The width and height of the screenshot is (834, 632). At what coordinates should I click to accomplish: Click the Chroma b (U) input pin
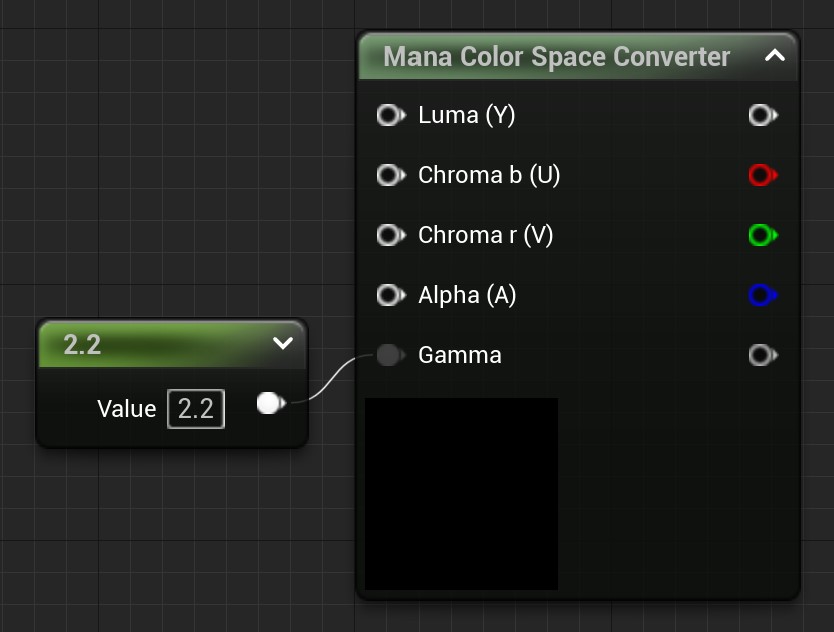(x=388, y=175)
